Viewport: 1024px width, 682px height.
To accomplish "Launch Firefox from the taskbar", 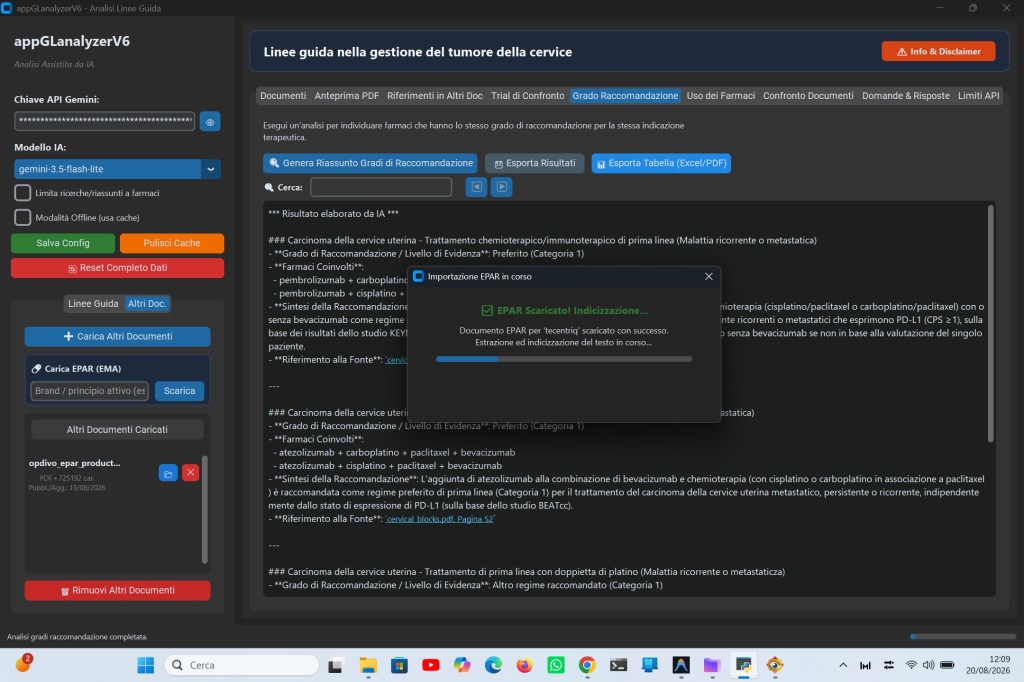I will (524, 665).
